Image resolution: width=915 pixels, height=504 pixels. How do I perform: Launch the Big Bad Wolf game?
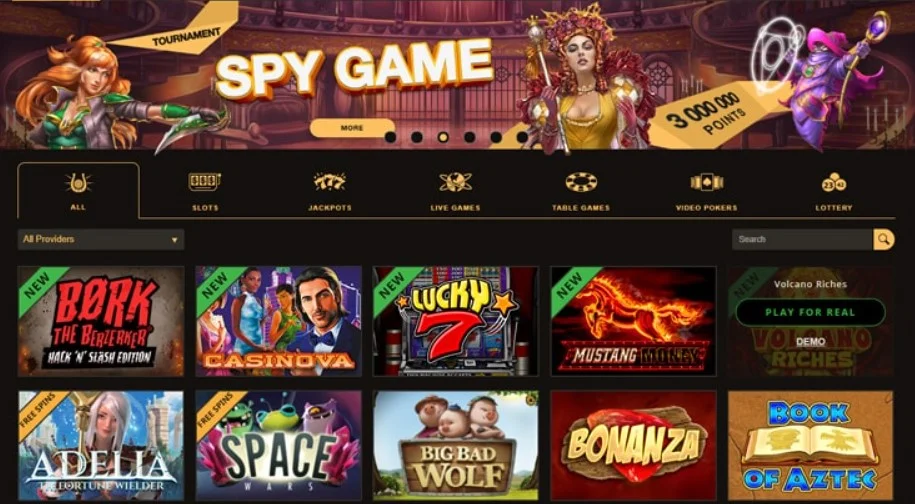[456, 445]
